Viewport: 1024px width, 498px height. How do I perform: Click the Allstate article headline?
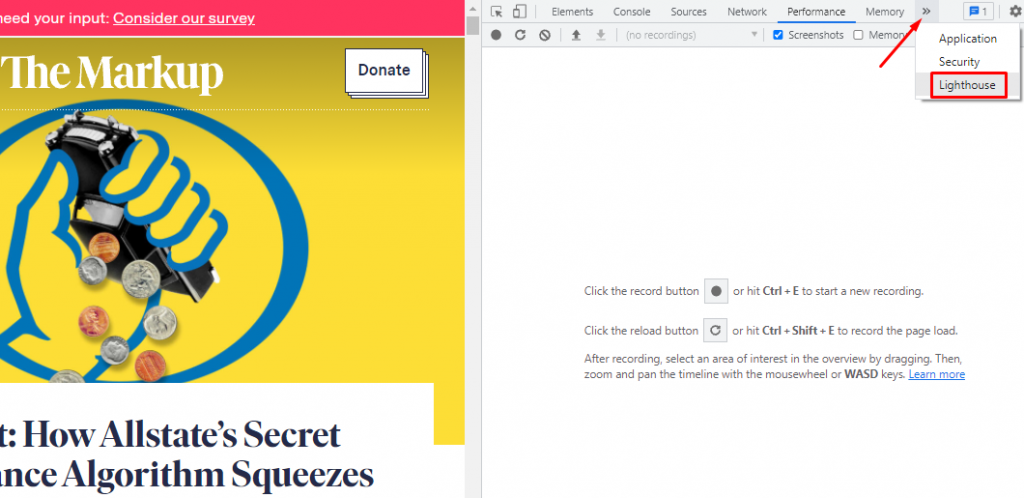[187, 454]
